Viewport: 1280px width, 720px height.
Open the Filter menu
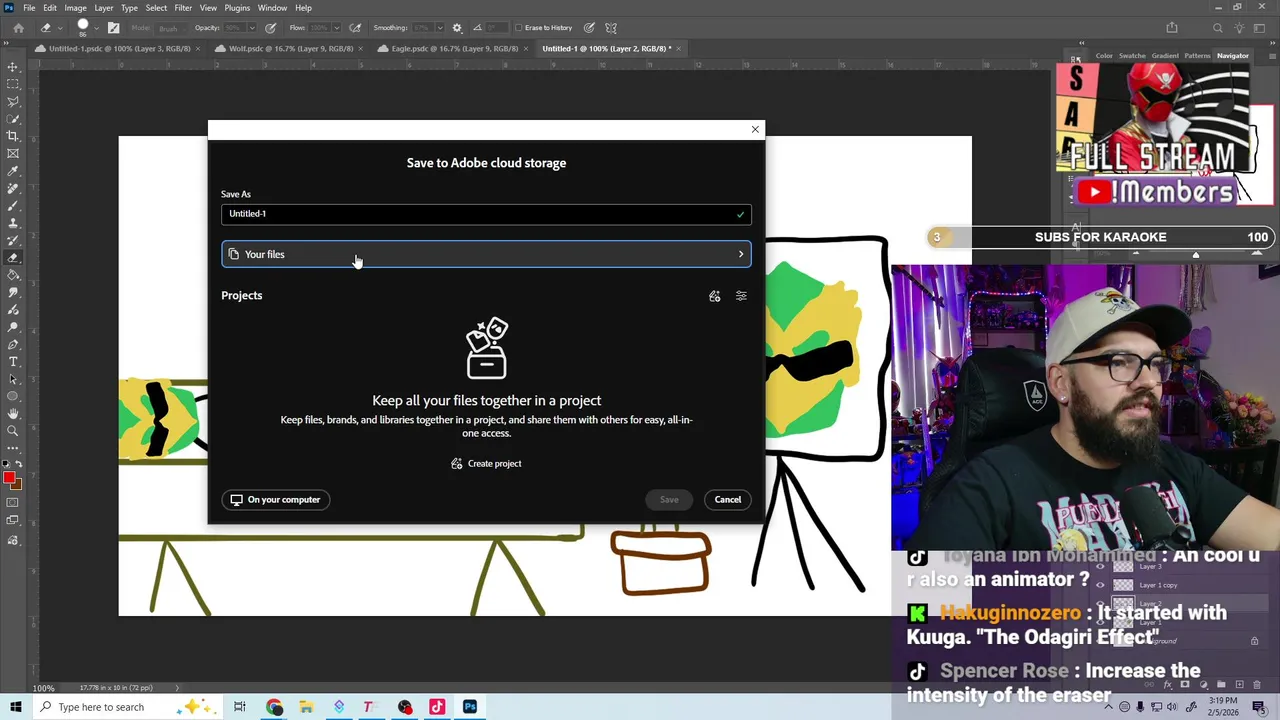183,8
